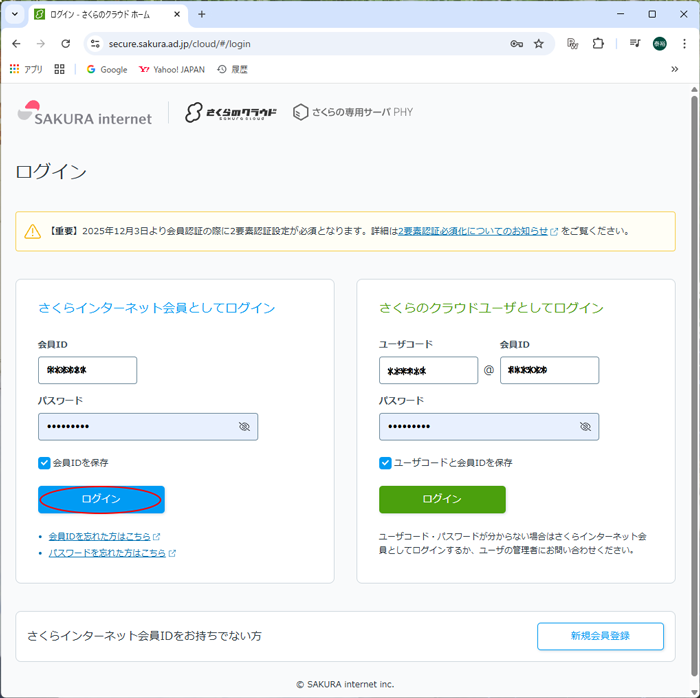Toggle member password visibility eye icon
Screen dimensions: 700x698
click(244, 427)
